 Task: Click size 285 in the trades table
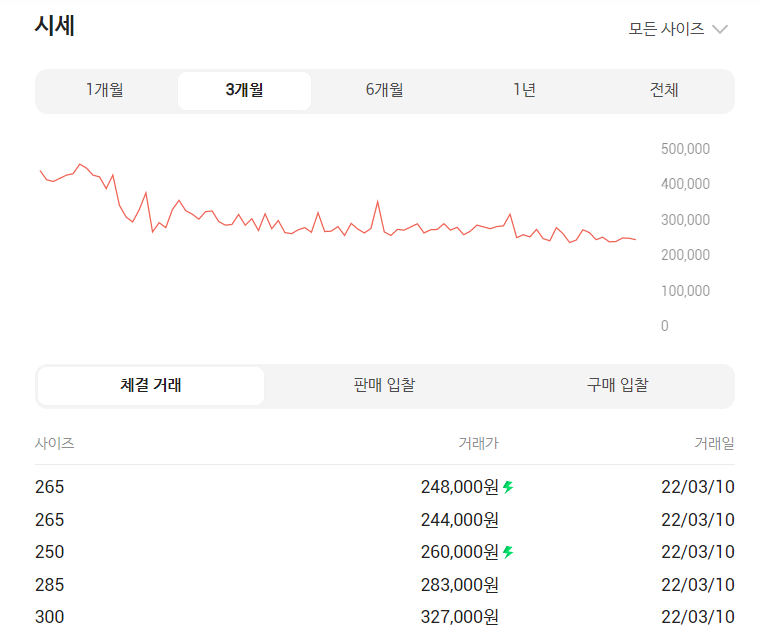tap(50, 585)
